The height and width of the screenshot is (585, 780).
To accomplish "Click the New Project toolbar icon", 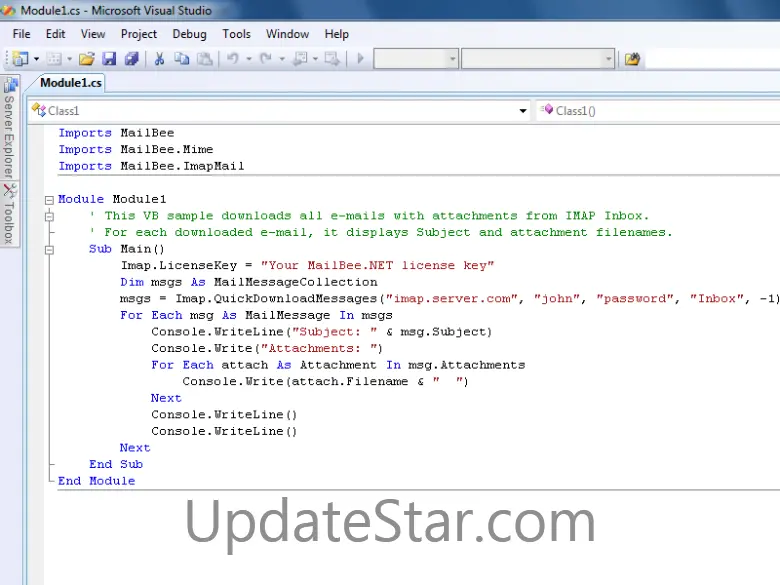I will (20, 59).
